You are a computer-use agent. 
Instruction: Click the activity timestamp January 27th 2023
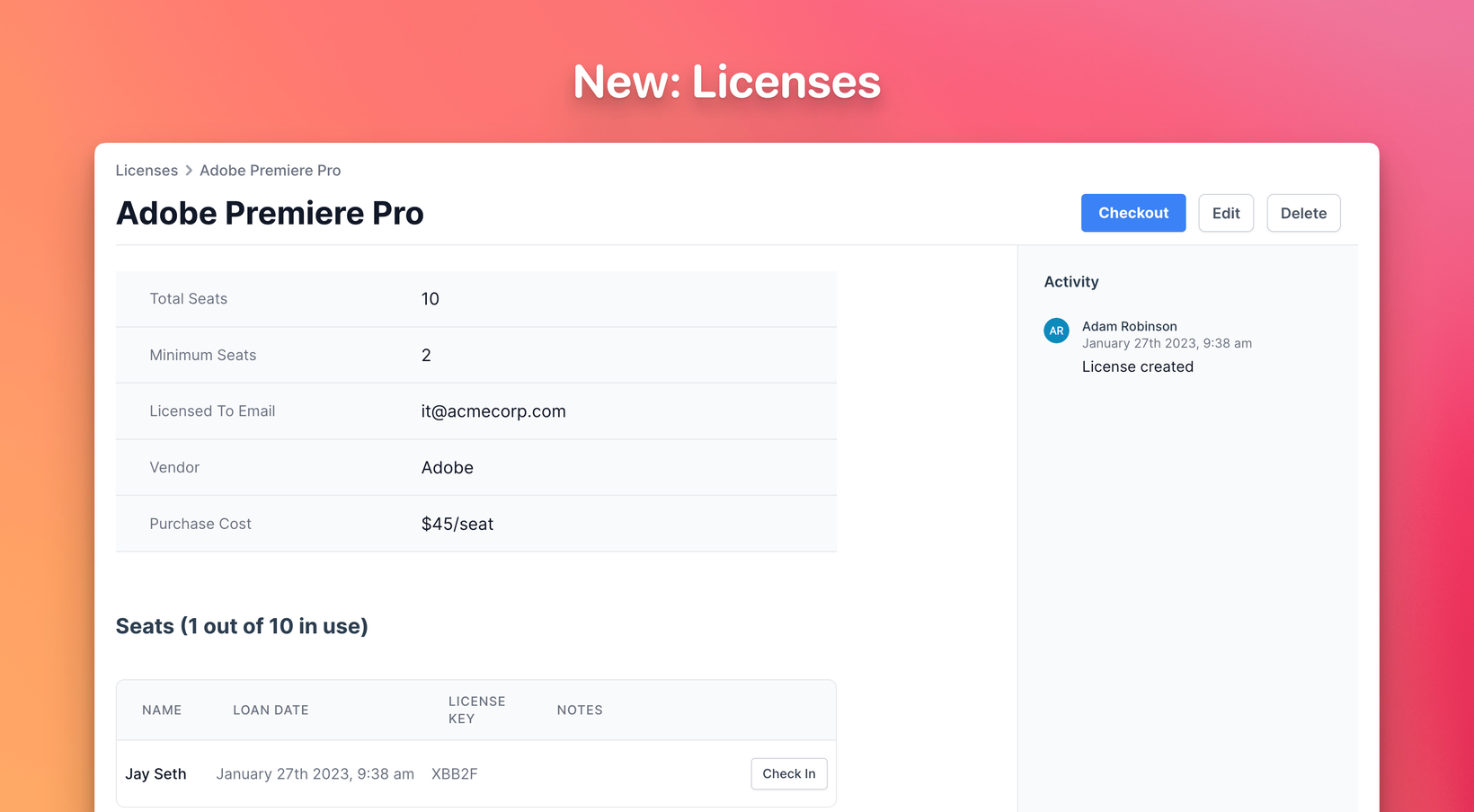point(1167,343)
